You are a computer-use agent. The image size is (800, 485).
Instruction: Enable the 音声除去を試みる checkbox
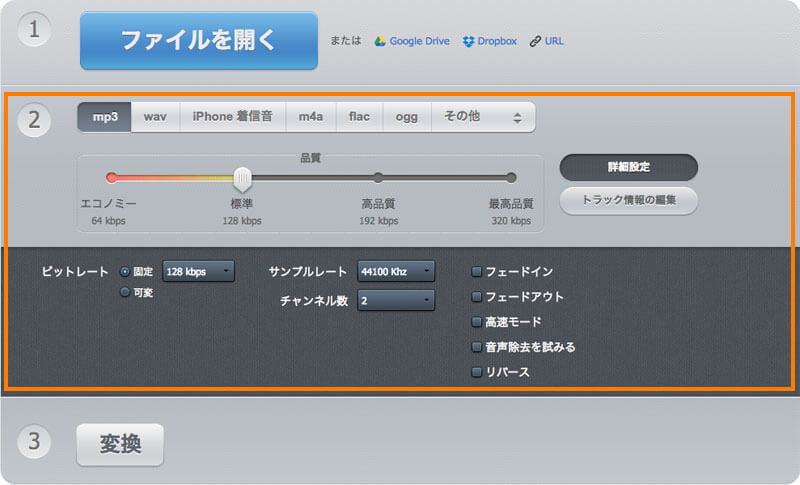click(x=477, y=347)
